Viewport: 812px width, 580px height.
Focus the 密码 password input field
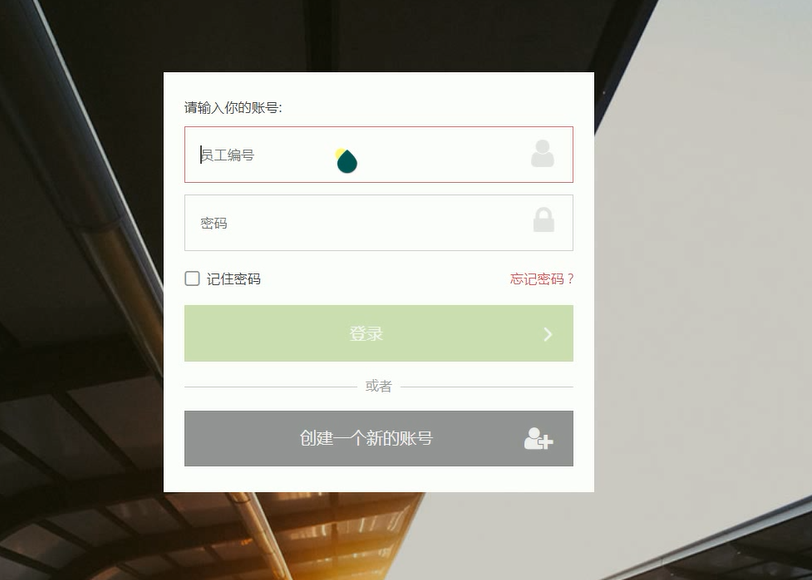tap(379, 223)
